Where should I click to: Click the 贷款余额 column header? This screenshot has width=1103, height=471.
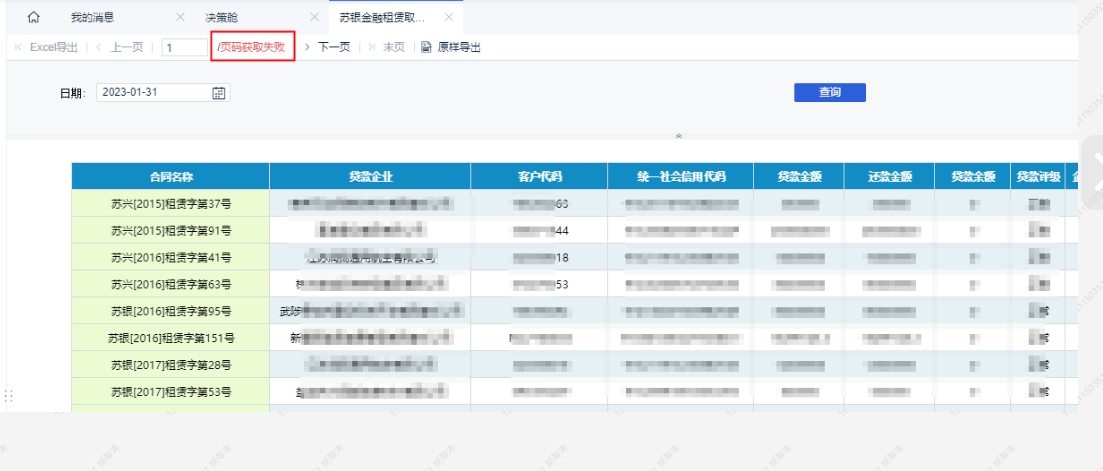[973, 176]
